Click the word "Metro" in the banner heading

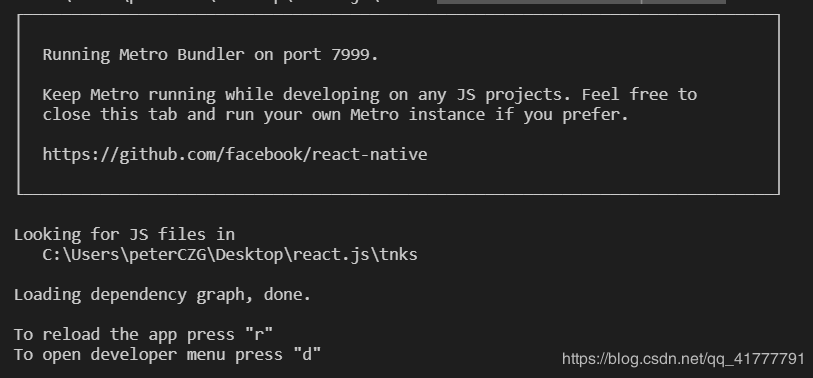pos(143,54)
